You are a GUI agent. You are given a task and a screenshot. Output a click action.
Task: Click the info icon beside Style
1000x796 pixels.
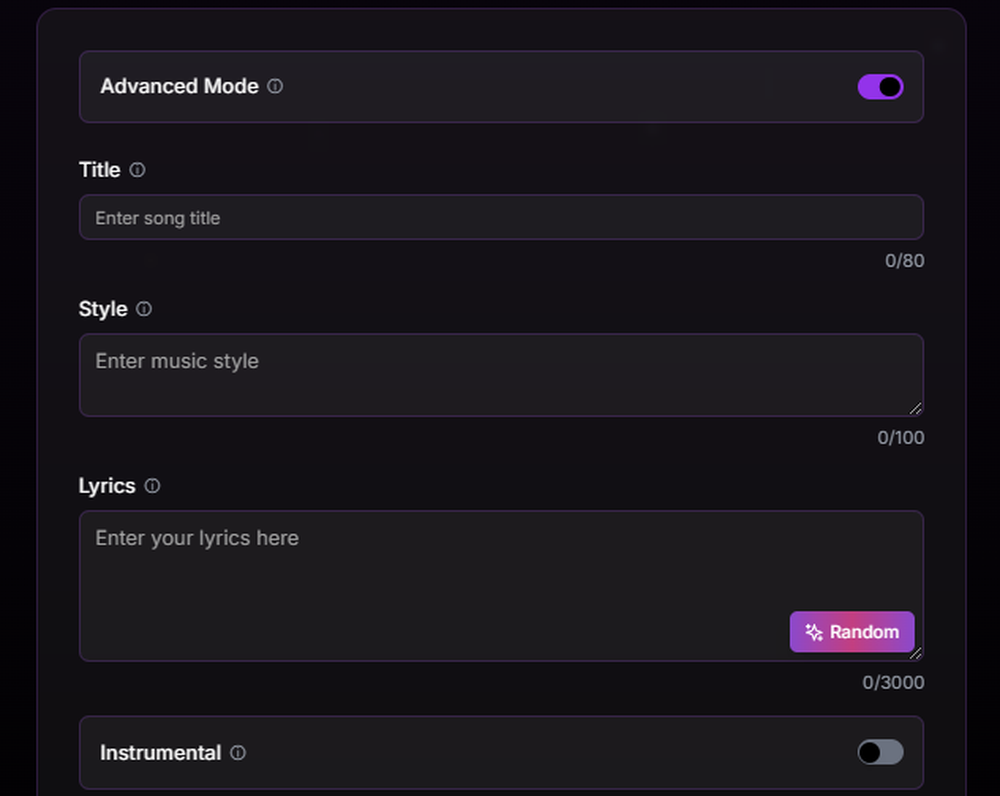tap(144, 309)
